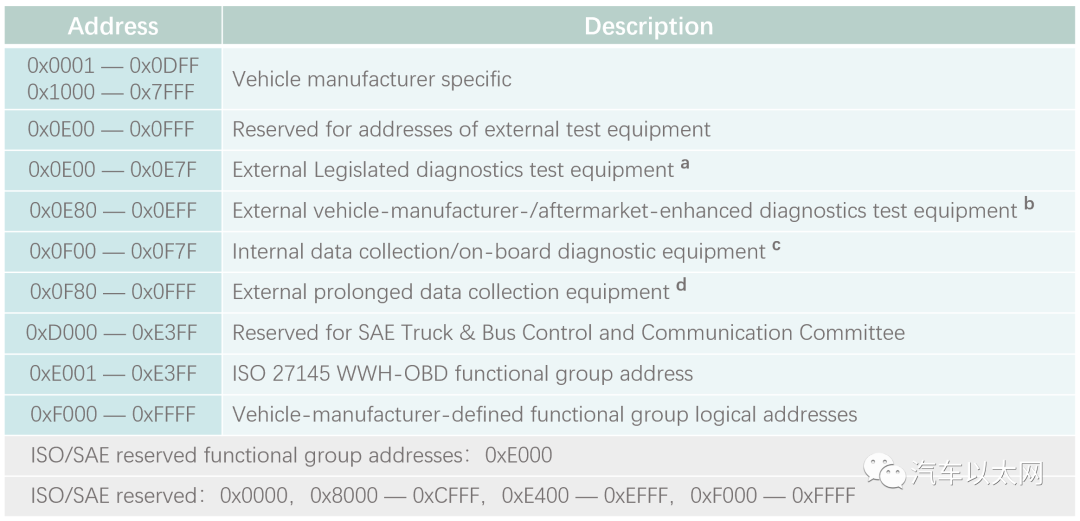The height and width of the screenshot is (521, 1080).
Task: Click footnote marker d after data collection equipment
Action: tap(681, 287)
